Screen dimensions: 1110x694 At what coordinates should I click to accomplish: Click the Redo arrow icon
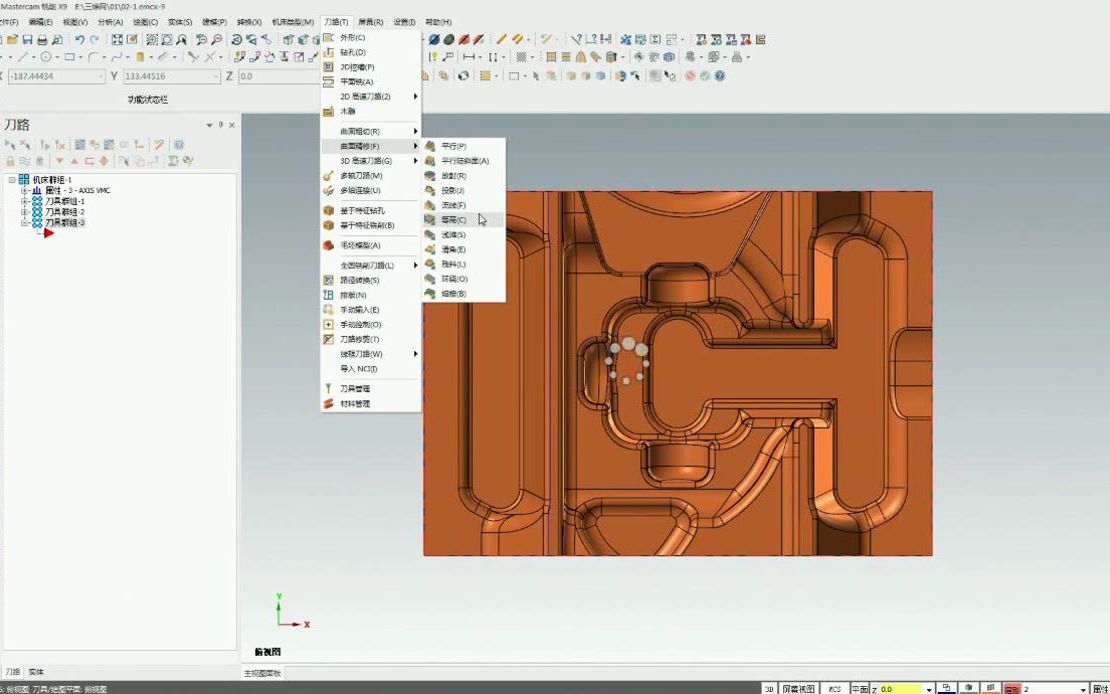[94, 40]
